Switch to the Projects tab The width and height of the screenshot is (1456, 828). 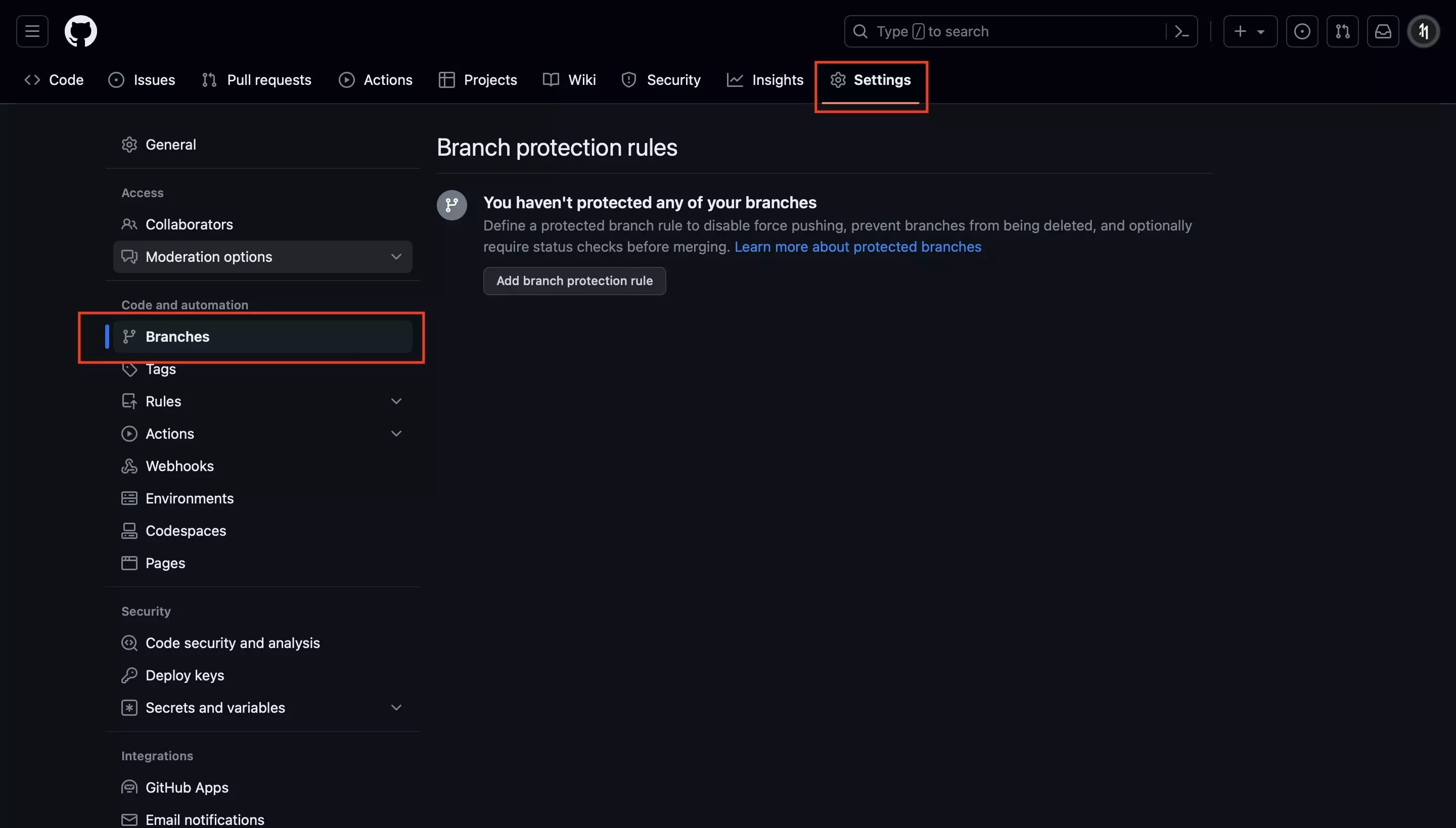[478, 80]
